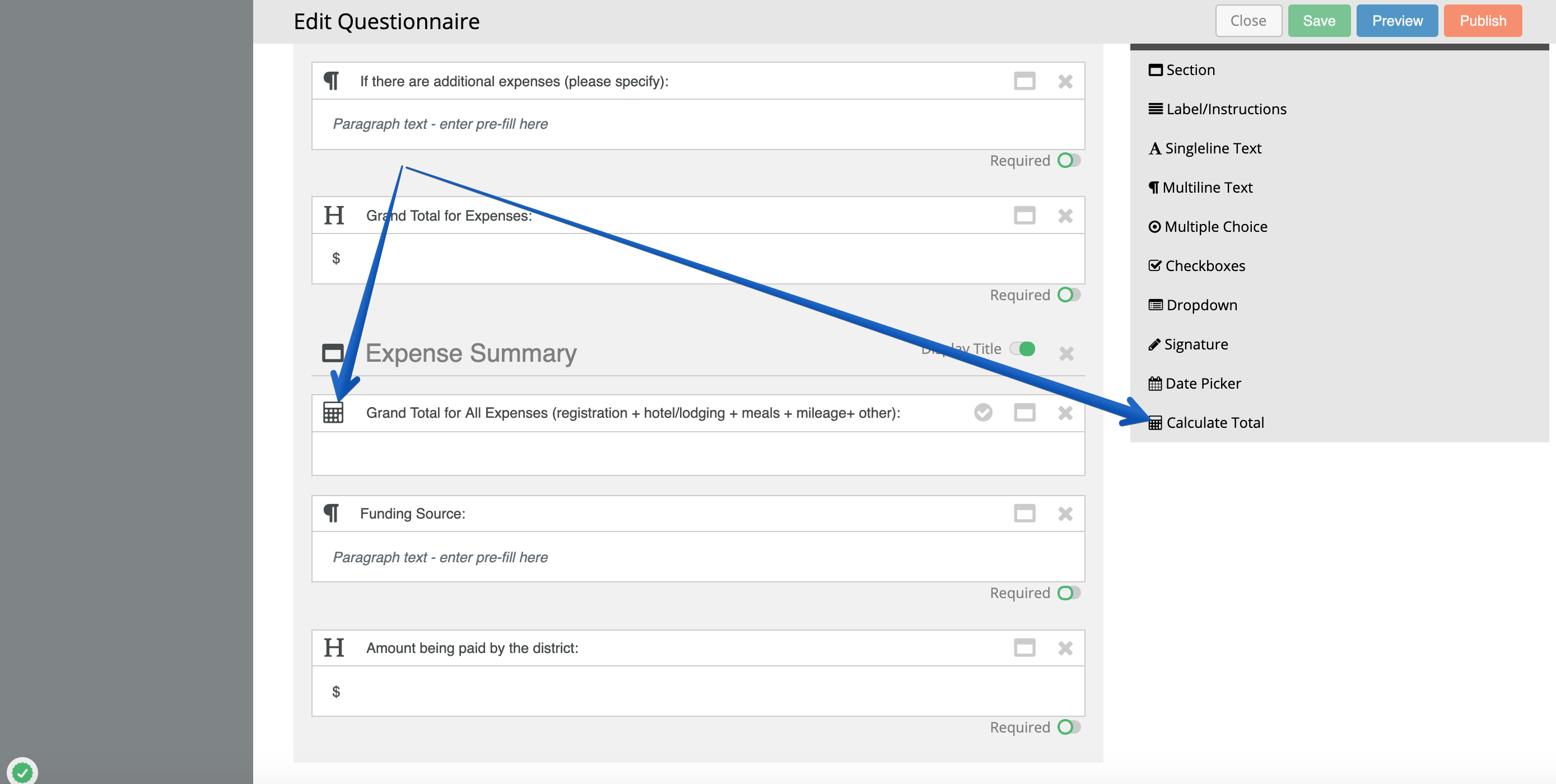Toggle Required for Amount paid by district
The height and width of the screenshot is (784, 1556).
click(1068, 727)
